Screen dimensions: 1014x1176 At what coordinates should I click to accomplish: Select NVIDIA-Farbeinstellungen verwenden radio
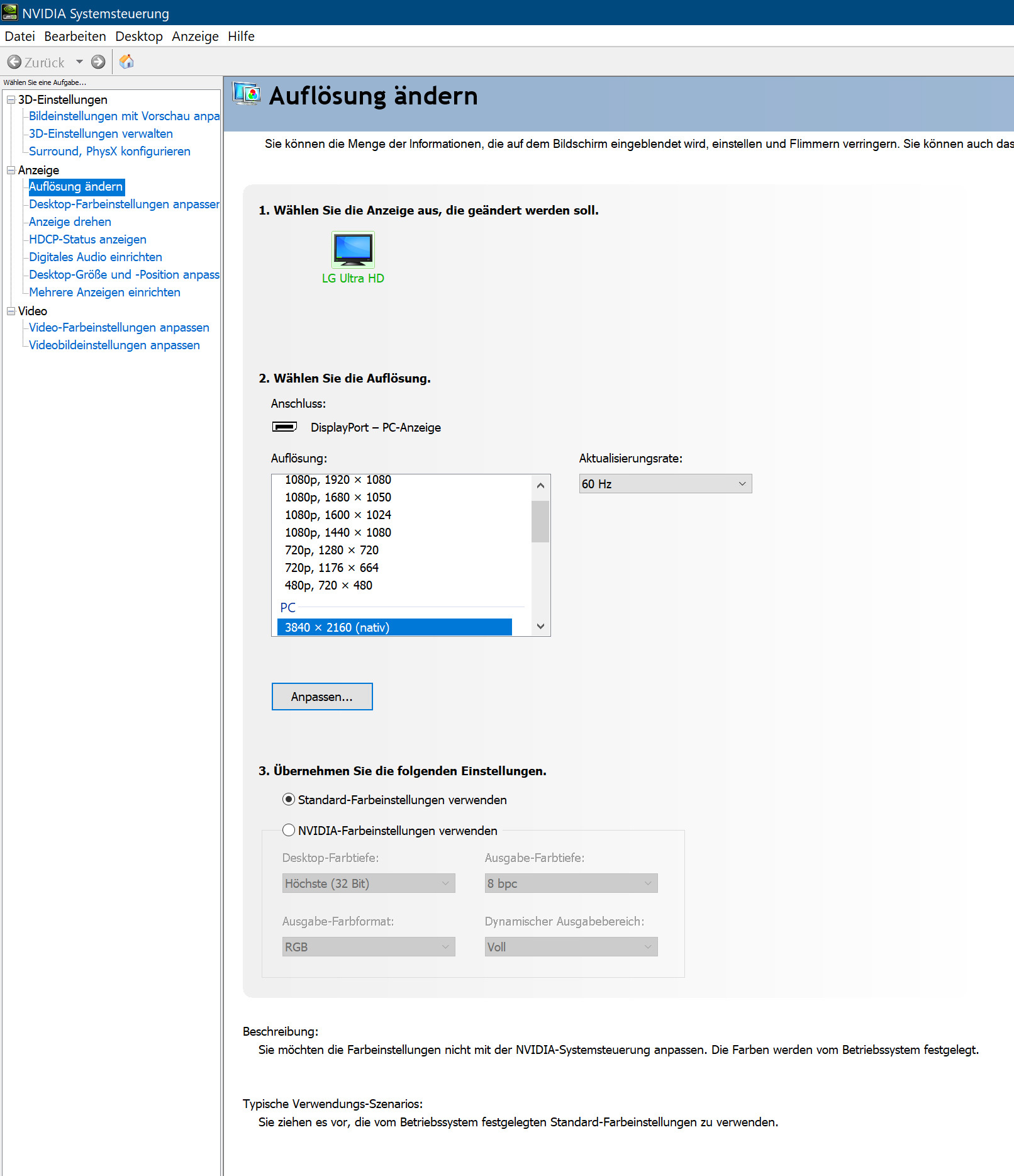coord(289,830)
